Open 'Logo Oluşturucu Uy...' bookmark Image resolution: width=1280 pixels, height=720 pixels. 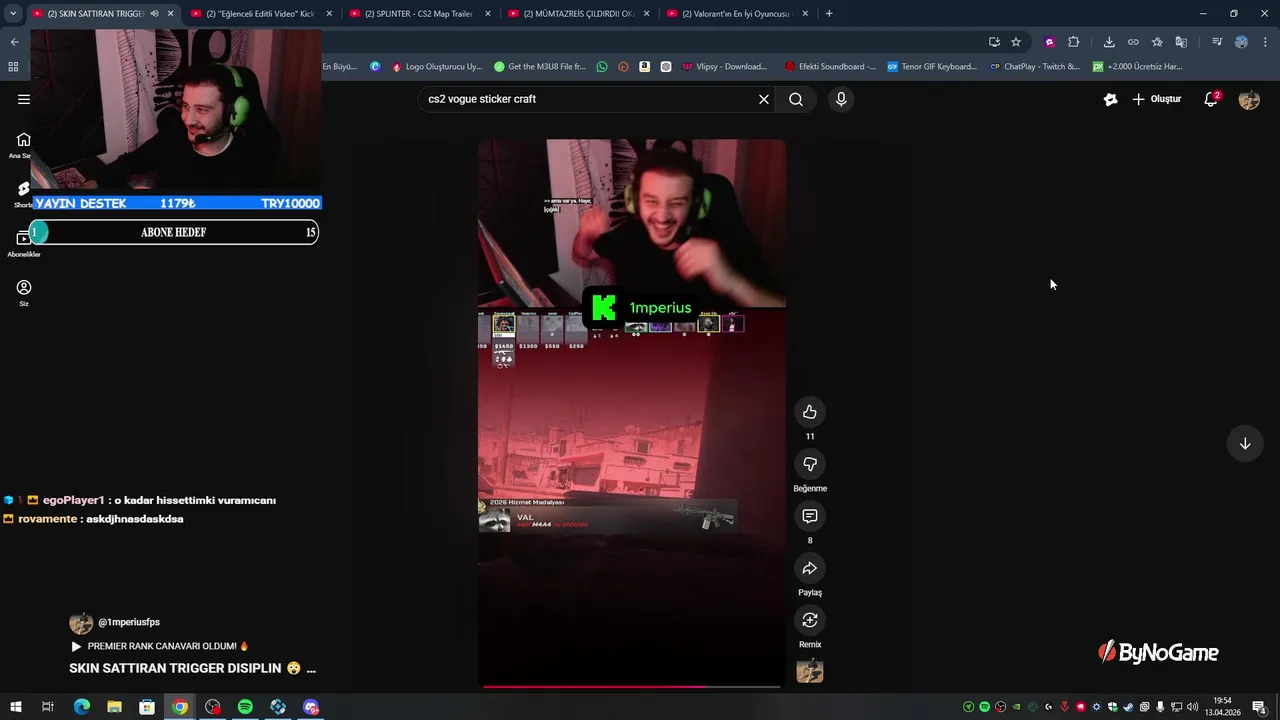click(436, 67)
